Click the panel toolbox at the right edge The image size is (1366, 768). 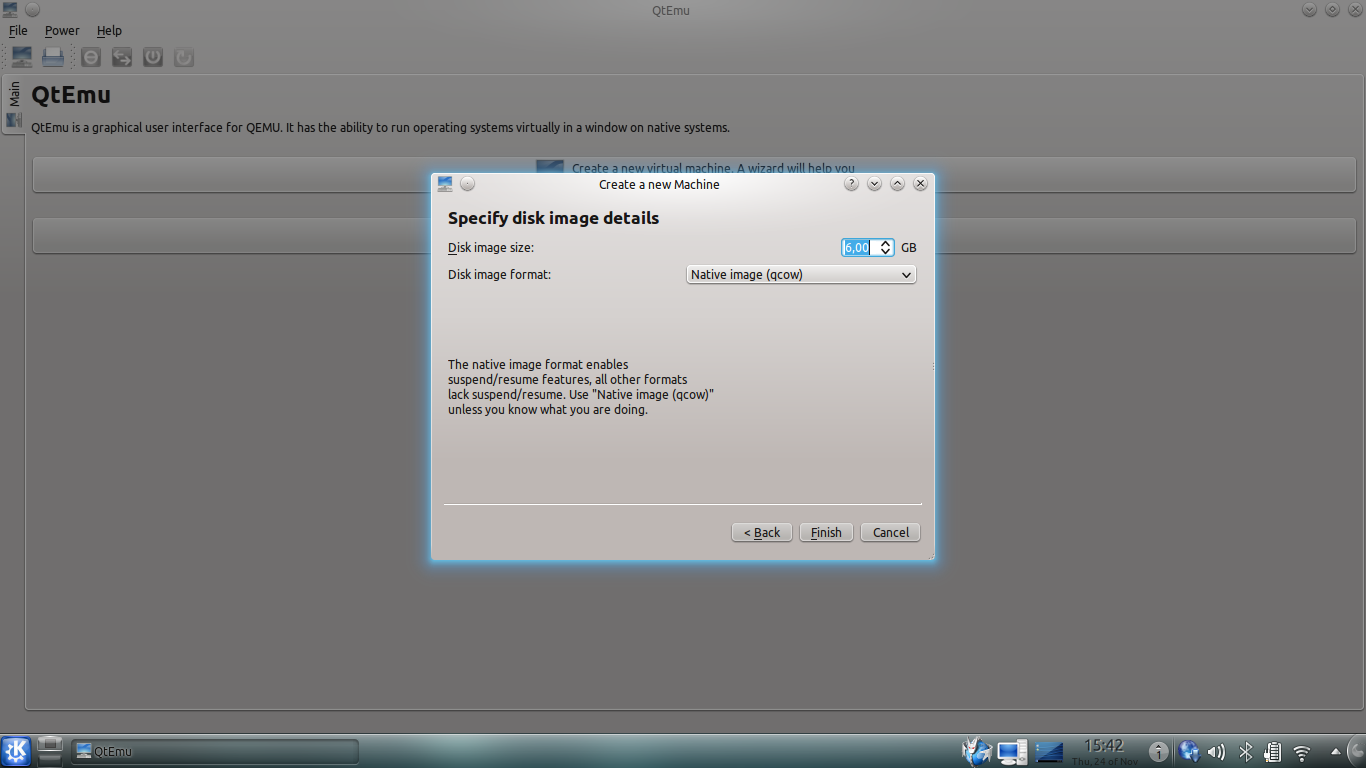(1356, 751)
